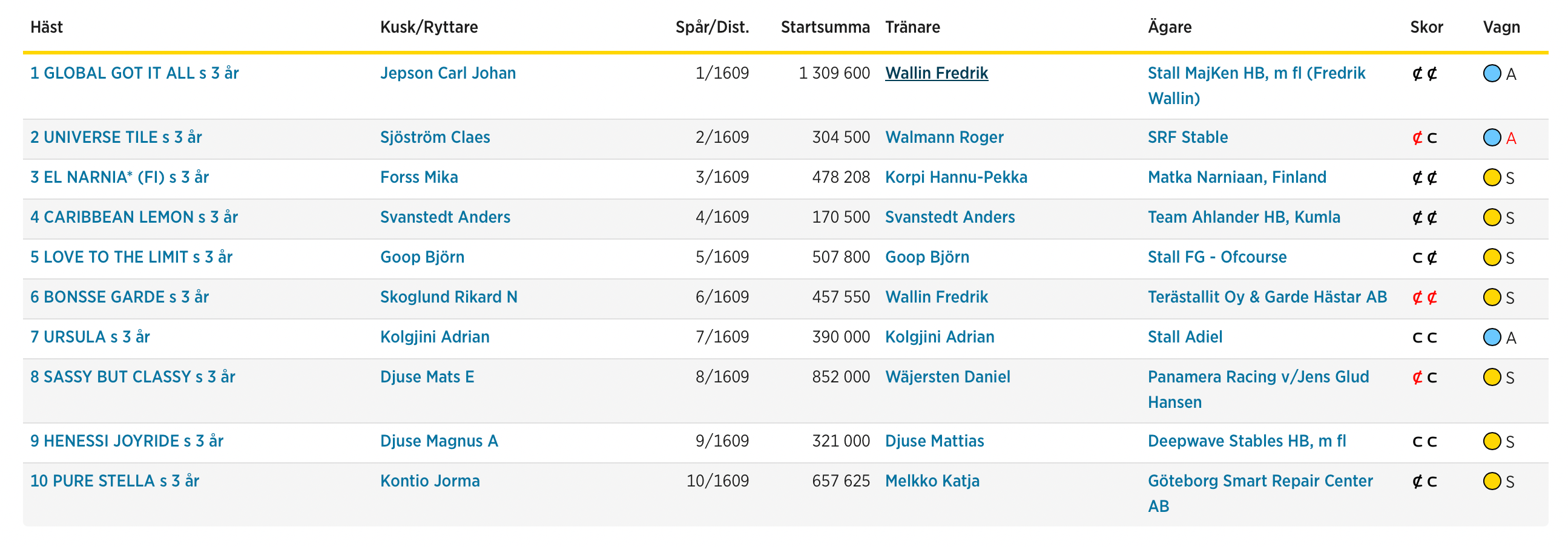Click shoe symbols for Ursula row
Screen dimensions: 1568x547
pyautogui.click(x=1425, y=338)
